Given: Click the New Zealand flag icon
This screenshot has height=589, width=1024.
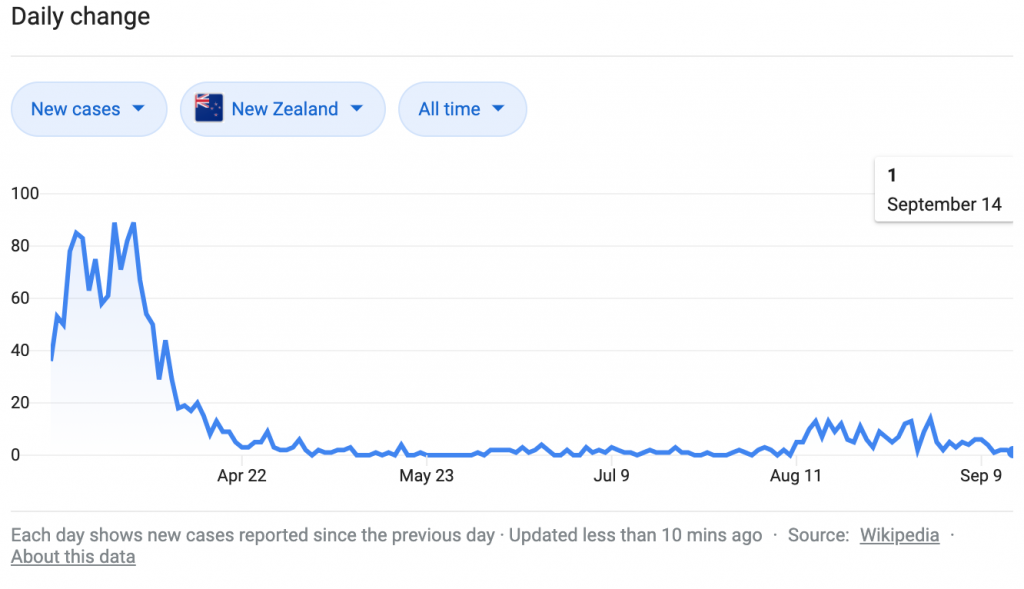Looking at the screenshot, I should coord(209,108).
